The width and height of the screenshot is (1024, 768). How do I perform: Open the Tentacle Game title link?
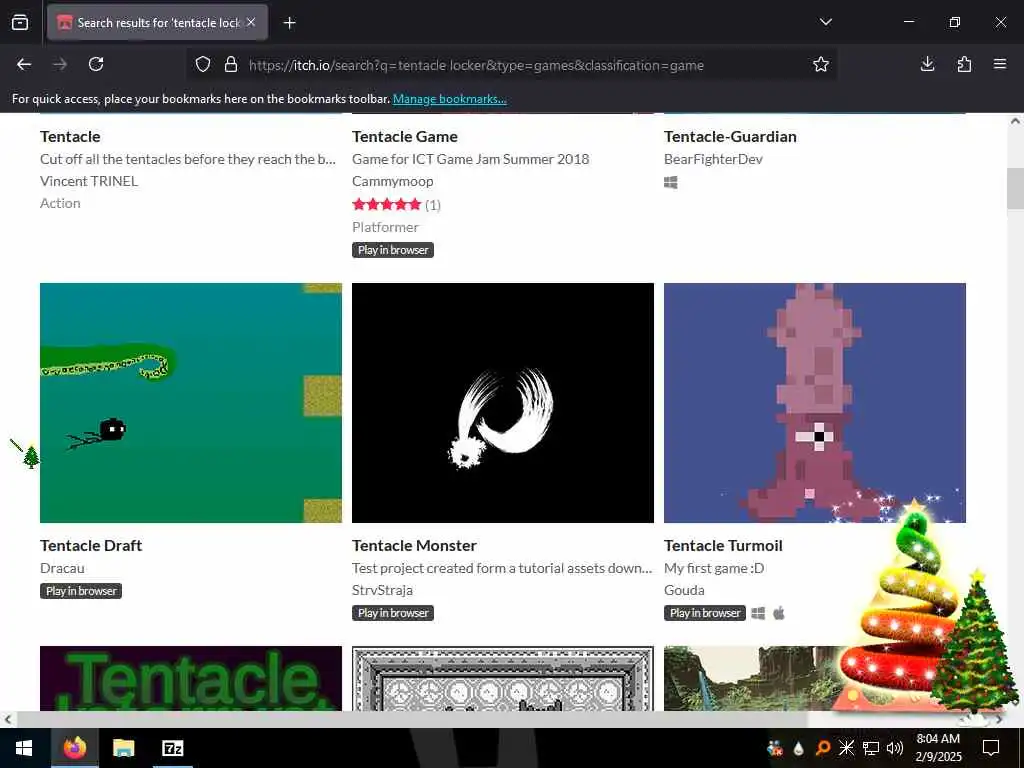405,136
